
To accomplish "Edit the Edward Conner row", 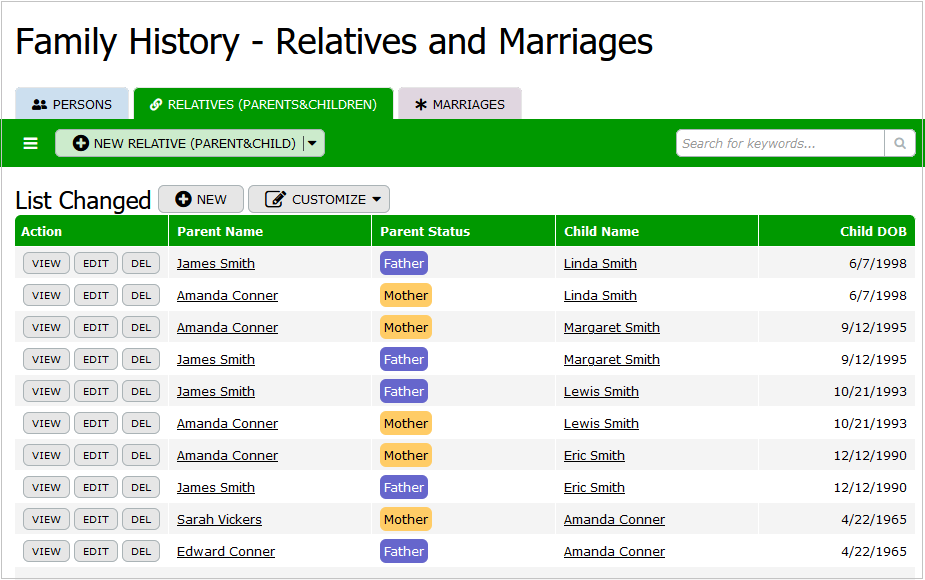I will point(96,551).
